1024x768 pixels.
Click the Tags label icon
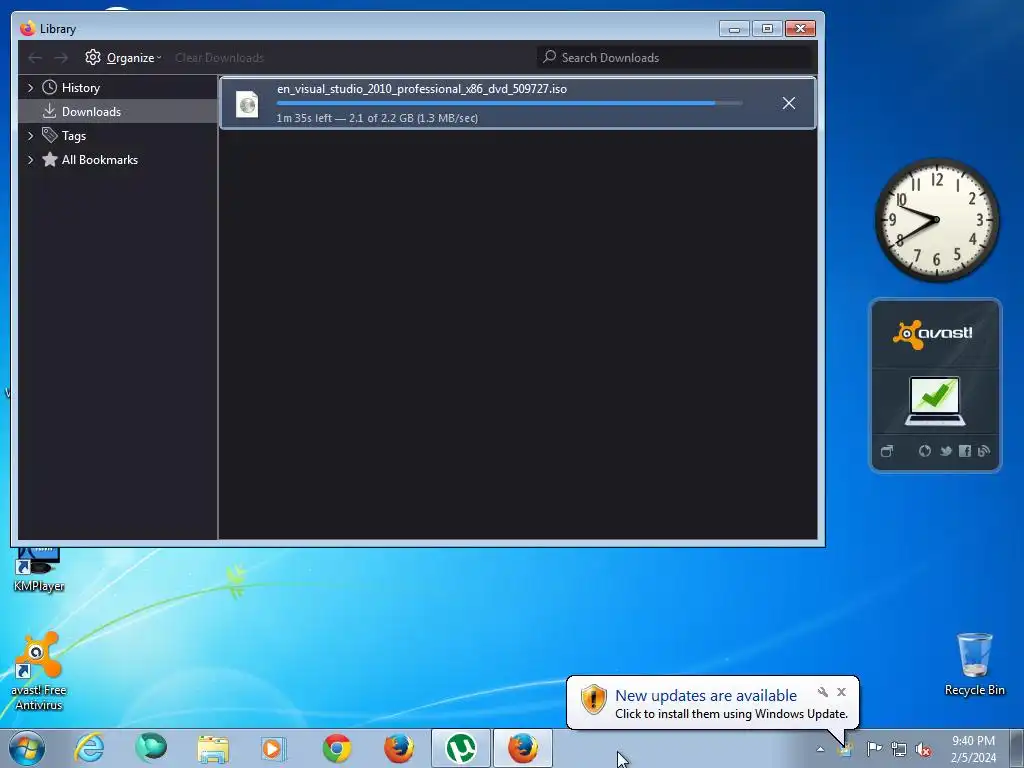50,135
